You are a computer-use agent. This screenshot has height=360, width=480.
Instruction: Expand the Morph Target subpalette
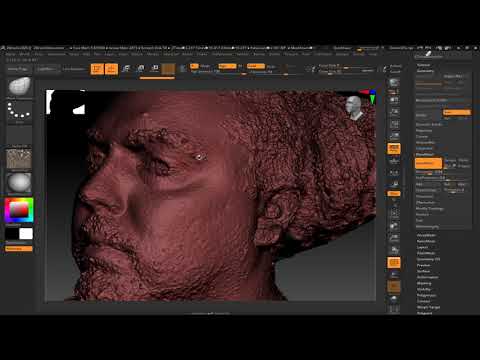tap(428, 307)
